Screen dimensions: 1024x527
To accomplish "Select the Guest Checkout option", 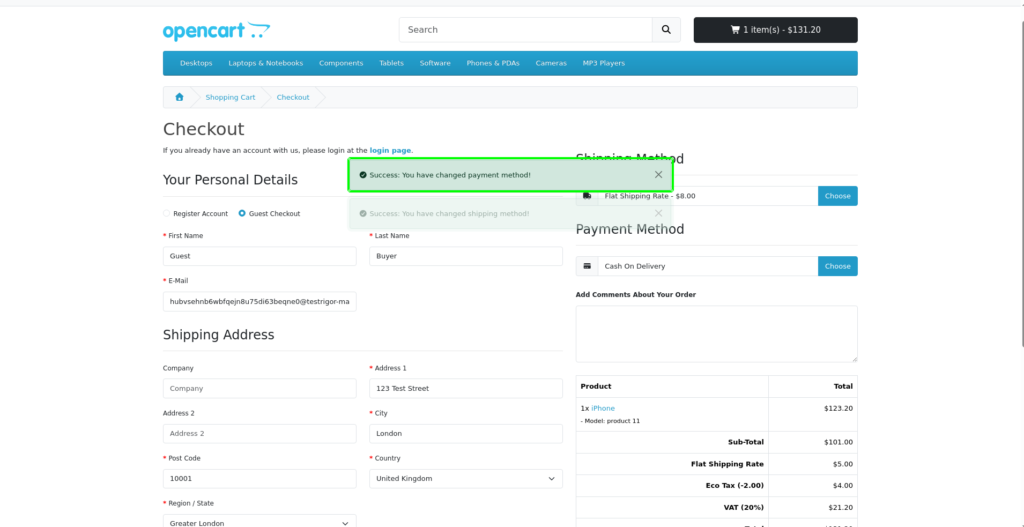I will pyautogui.click(x=242, y=214).
